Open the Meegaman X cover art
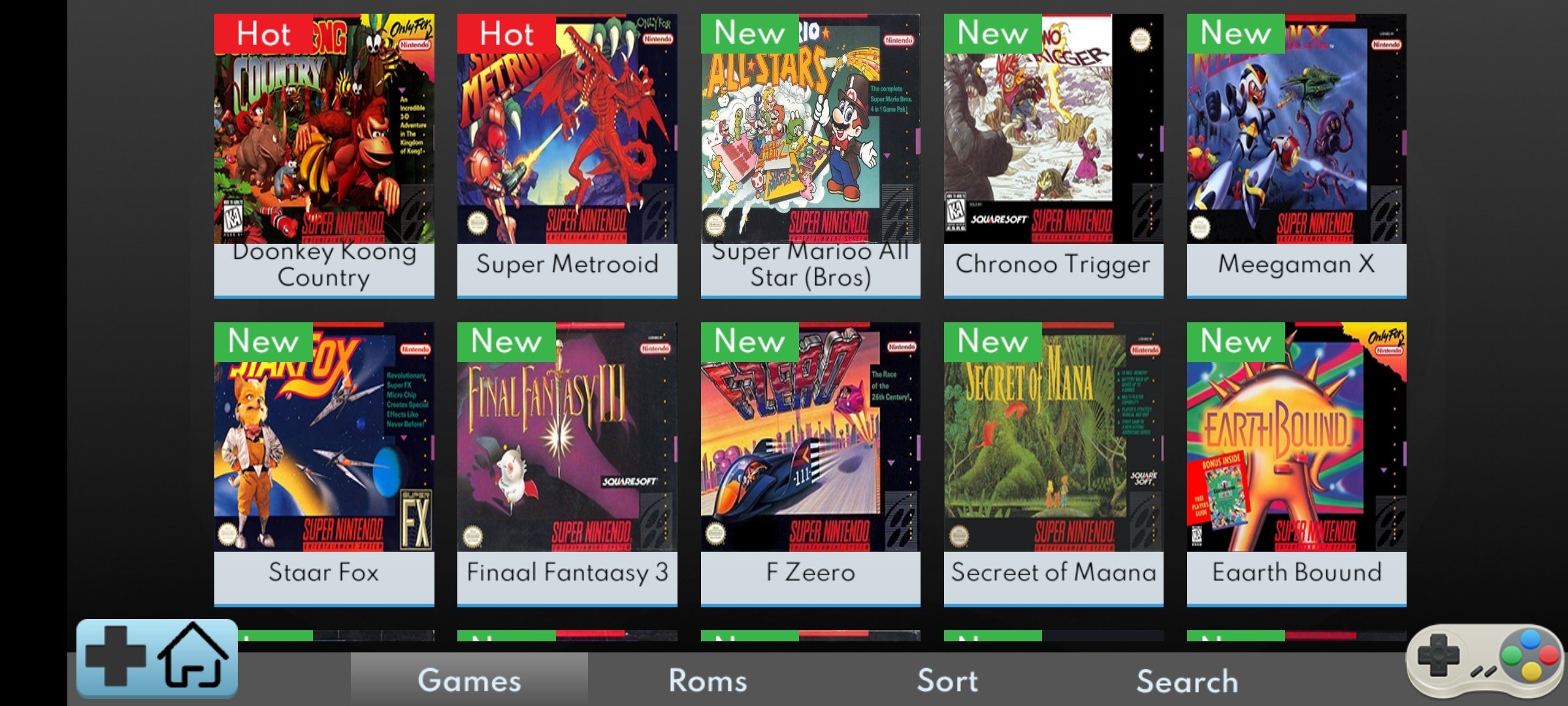This screenshot has width=1568, height=706. click(x=1296, y=129)
